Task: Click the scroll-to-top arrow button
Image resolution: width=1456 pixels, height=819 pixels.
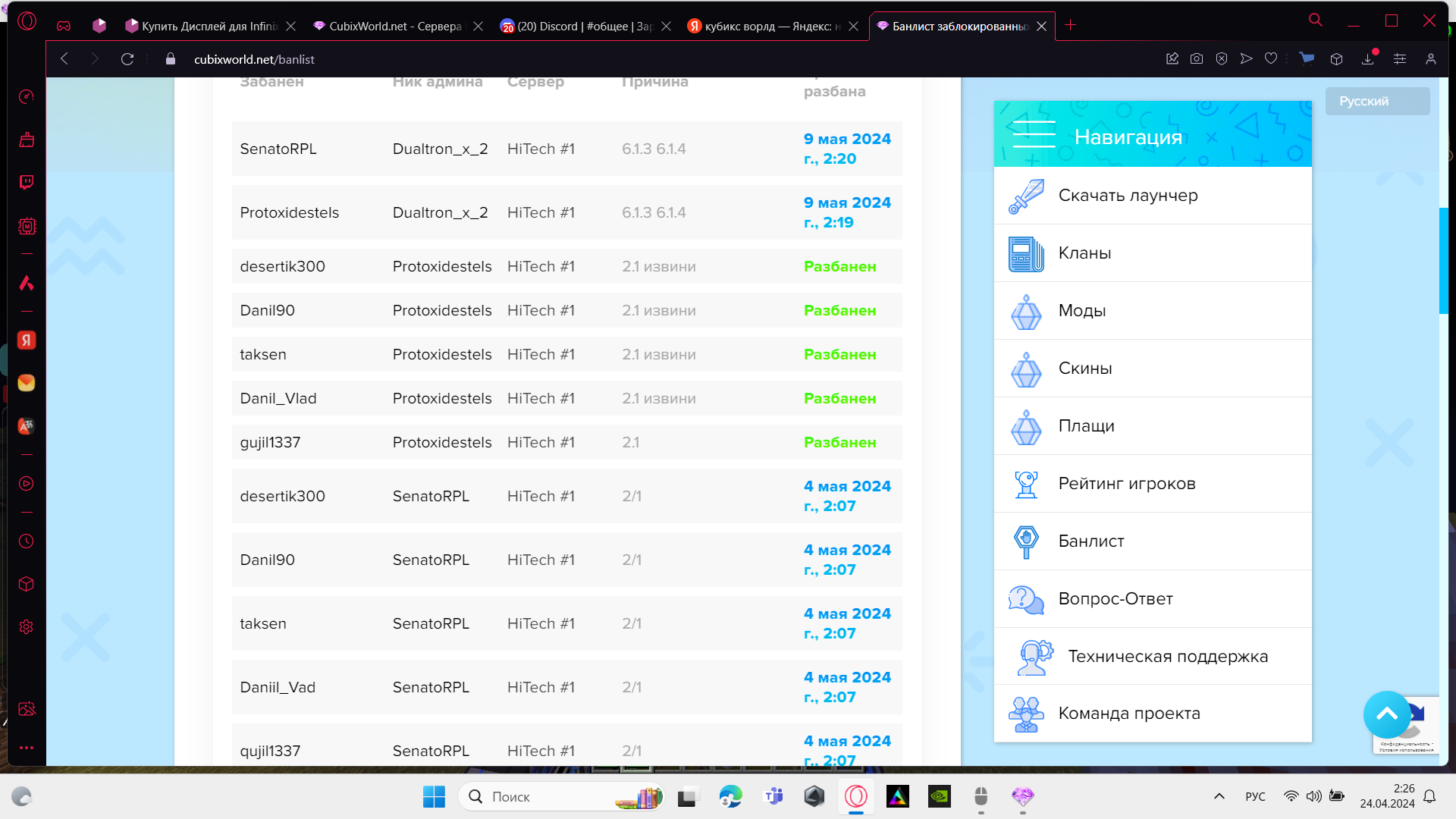Action: 1387,714
